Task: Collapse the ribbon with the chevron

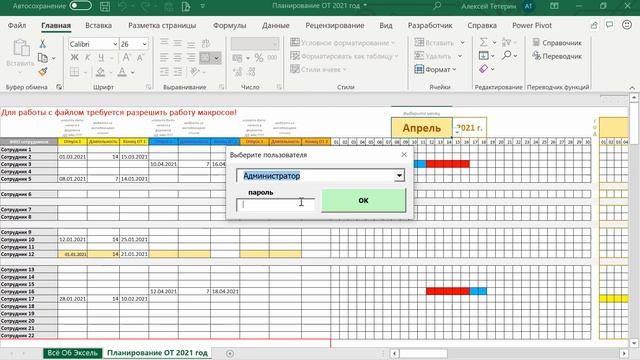Action: click(632, 87)
